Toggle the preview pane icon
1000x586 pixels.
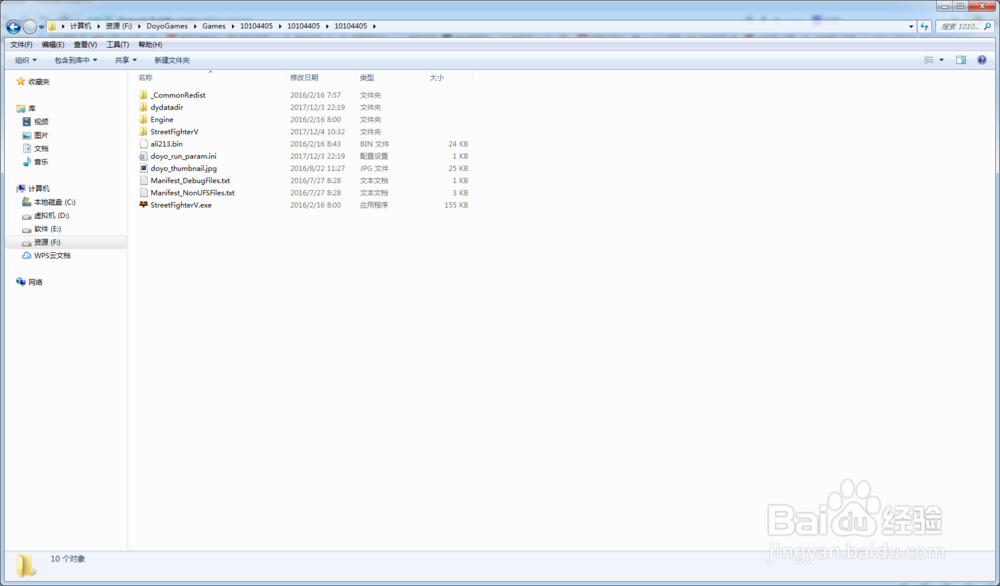(961, 60)
